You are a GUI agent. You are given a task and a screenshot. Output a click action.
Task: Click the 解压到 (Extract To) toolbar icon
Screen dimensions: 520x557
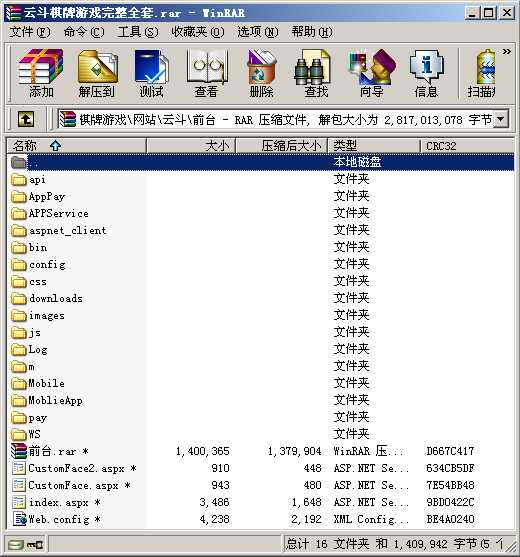[97, 73]
